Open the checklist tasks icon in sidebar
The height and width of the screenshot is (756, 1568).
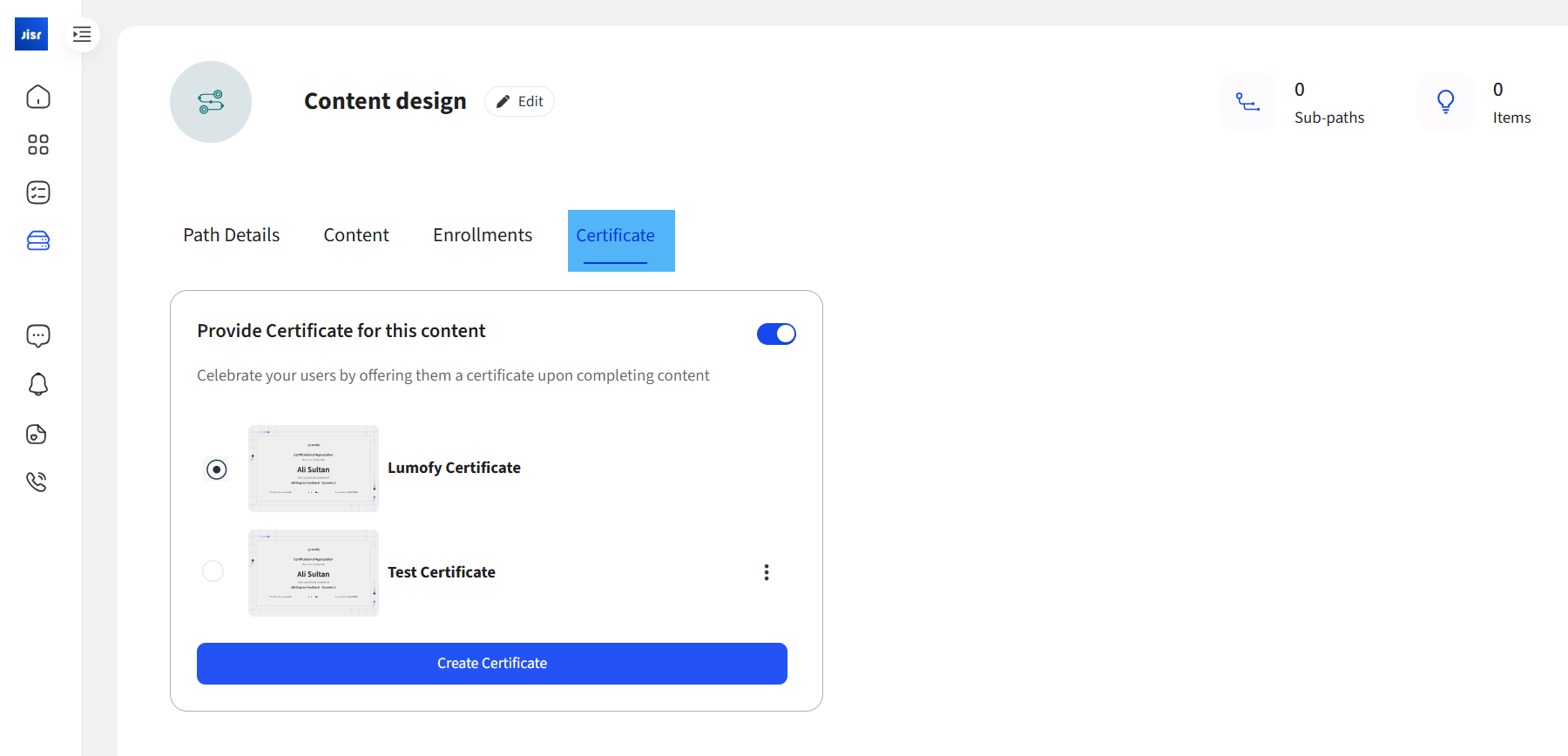38,192
